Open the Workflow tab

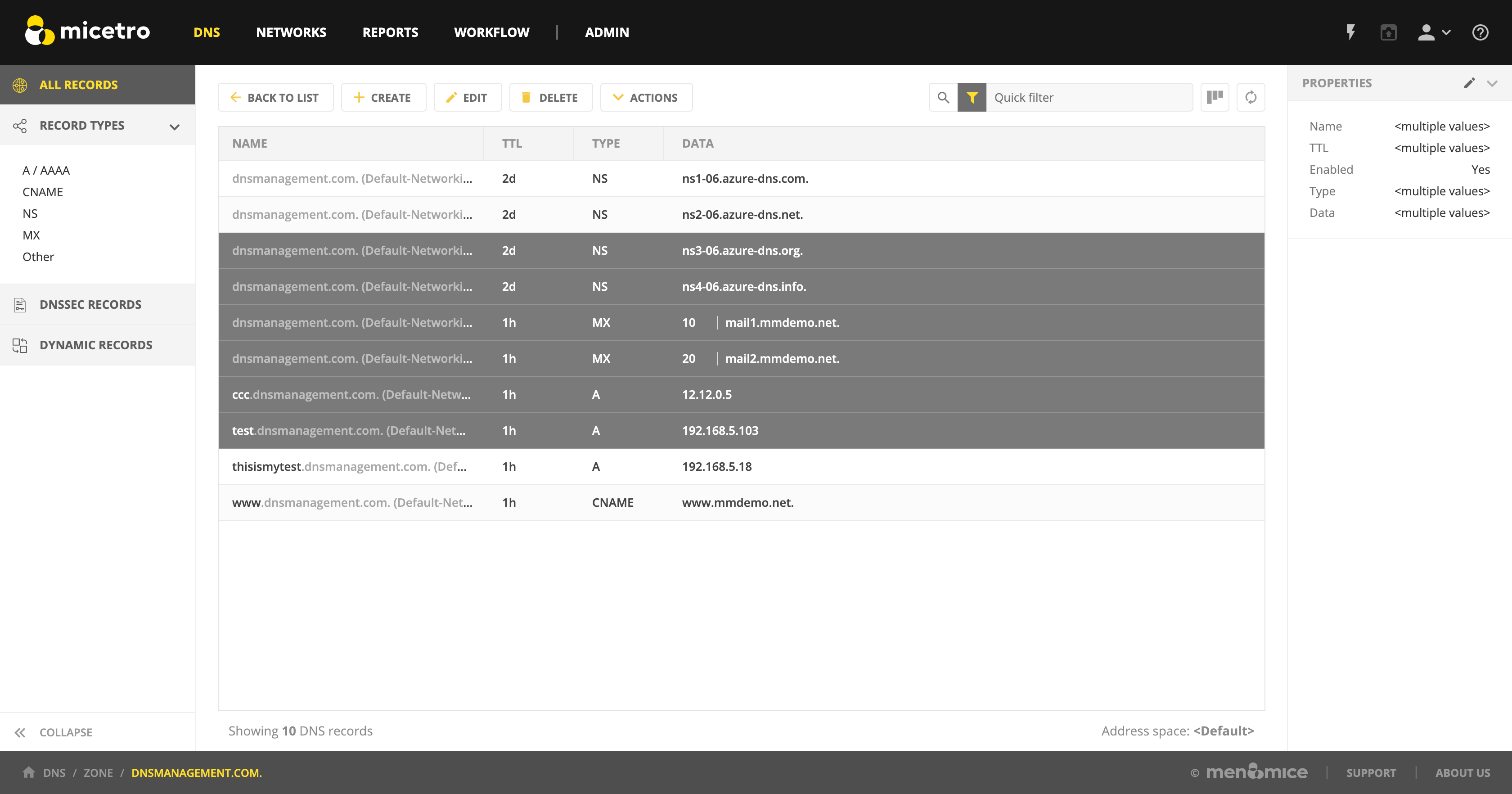[x=492, y=32]
